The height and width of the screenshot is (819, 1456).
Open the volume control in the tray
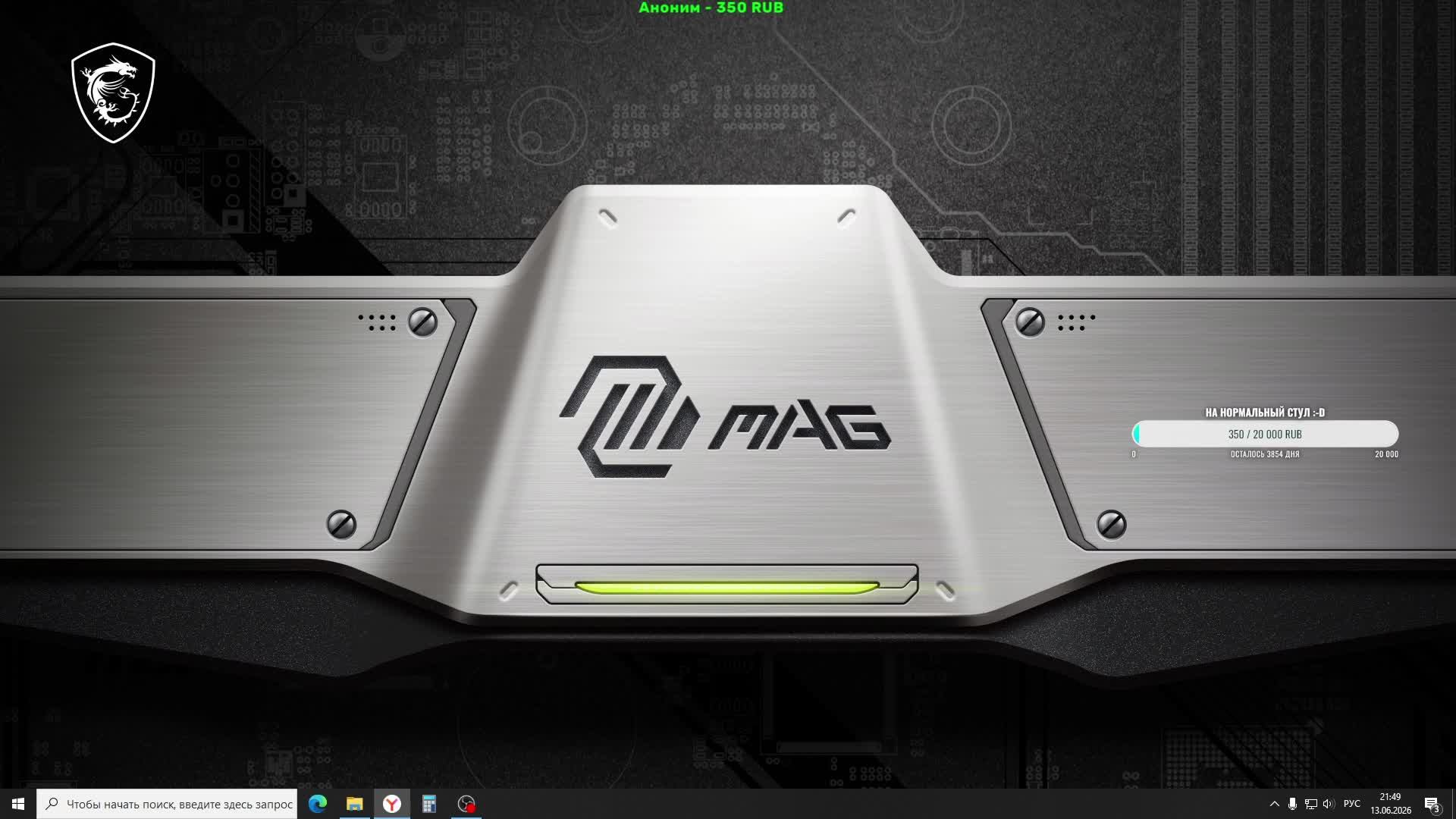(1329, 804)
